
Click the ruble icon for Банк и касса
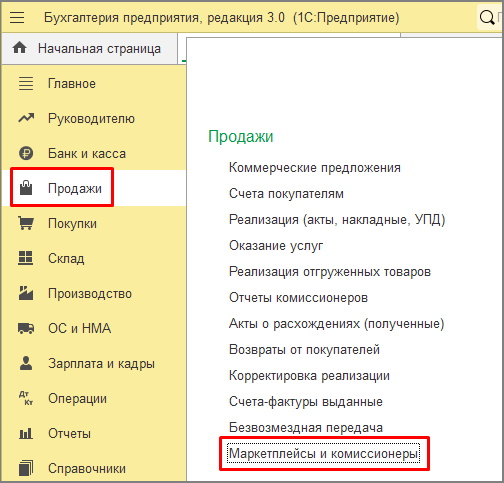tap(26, 153)
